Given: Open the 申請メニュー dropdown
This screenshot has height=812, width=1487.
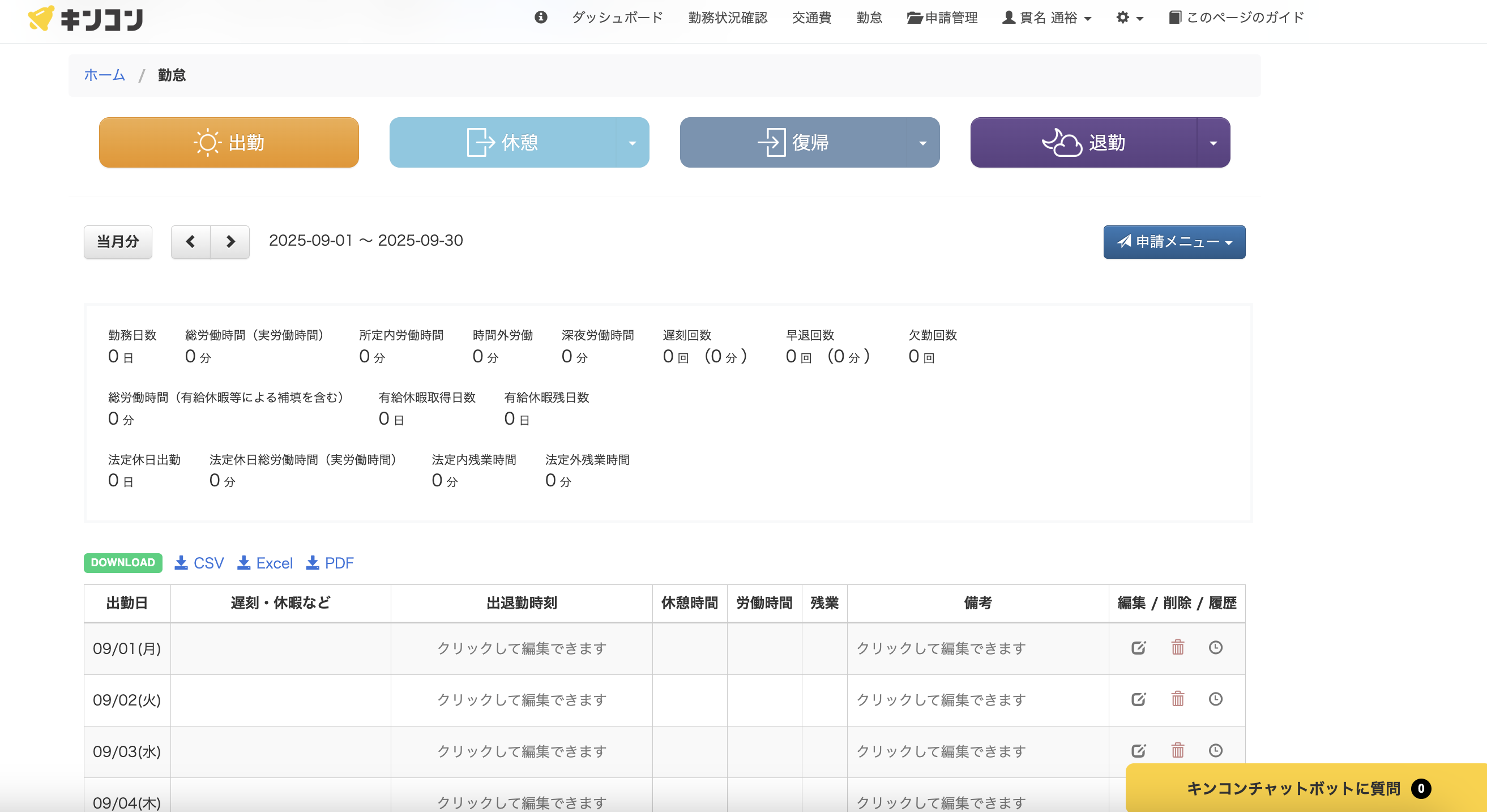Looking at the screenshot, I should [x=1173, y=241].
